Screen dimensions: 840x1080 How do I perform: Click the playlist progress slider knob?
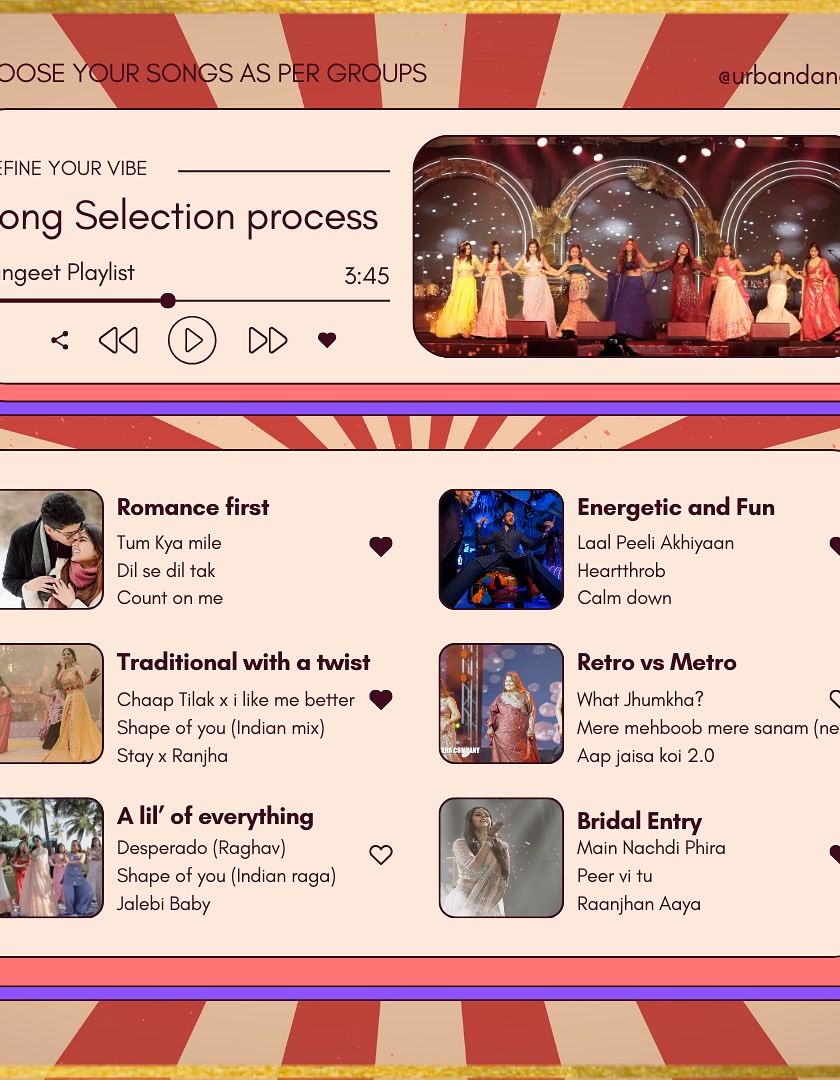[167, 300]
